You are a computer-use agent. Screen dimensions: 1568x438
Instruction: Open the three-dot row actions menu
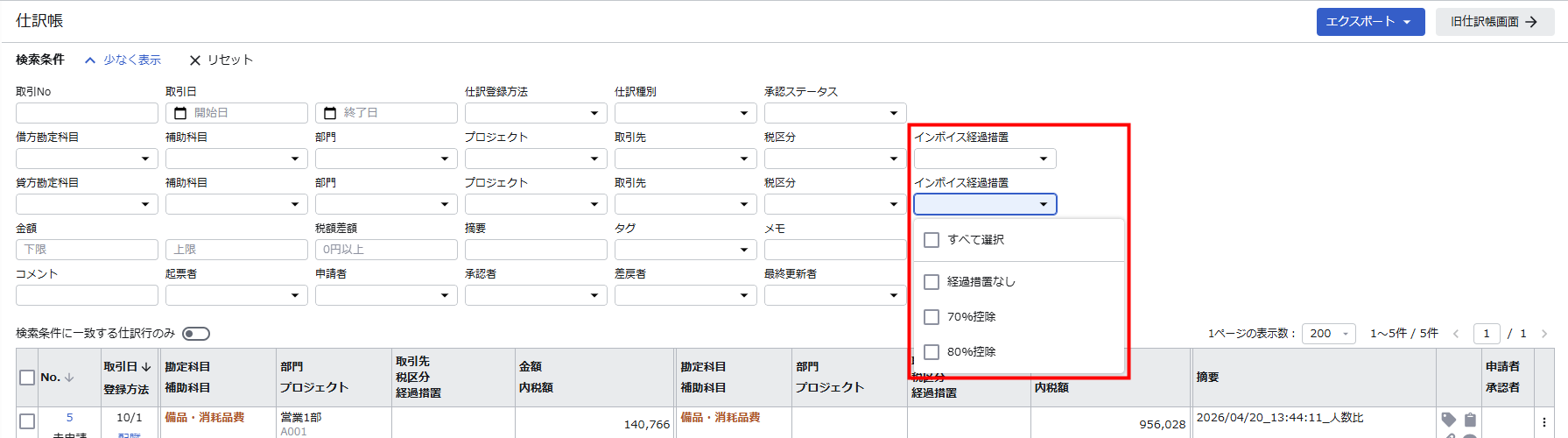pos(1543,422)
